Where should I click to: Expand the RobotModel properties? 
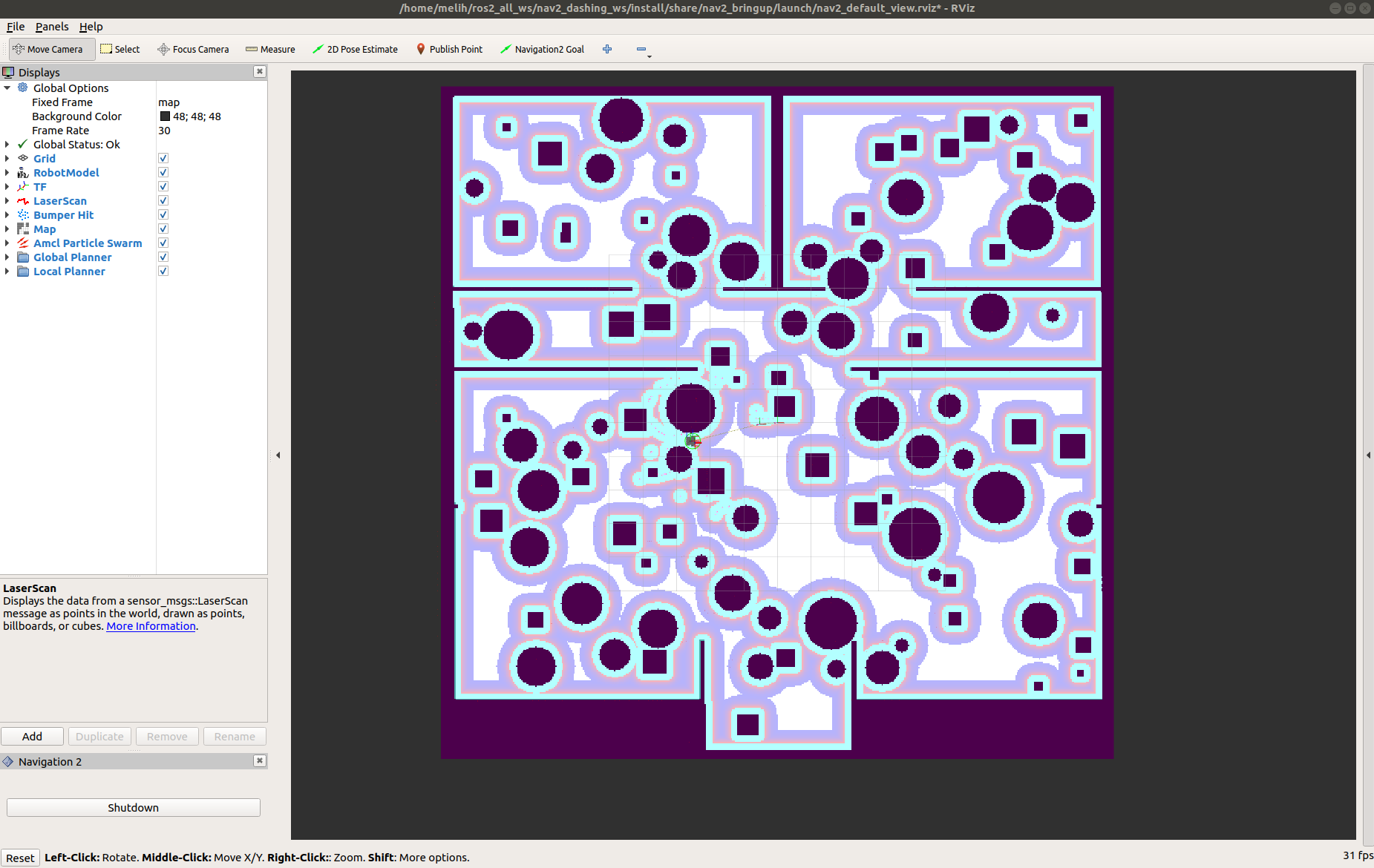[7, 172]
